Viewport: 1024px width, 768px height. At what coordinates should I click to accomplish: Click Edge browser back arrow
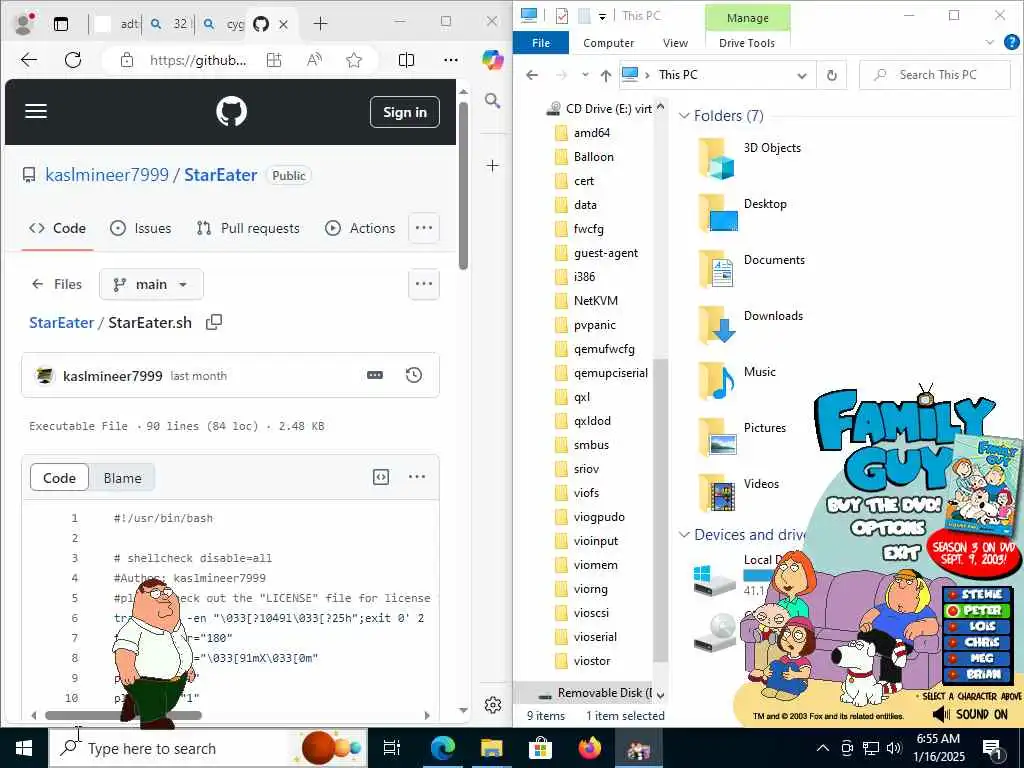[x=29, y=60]
